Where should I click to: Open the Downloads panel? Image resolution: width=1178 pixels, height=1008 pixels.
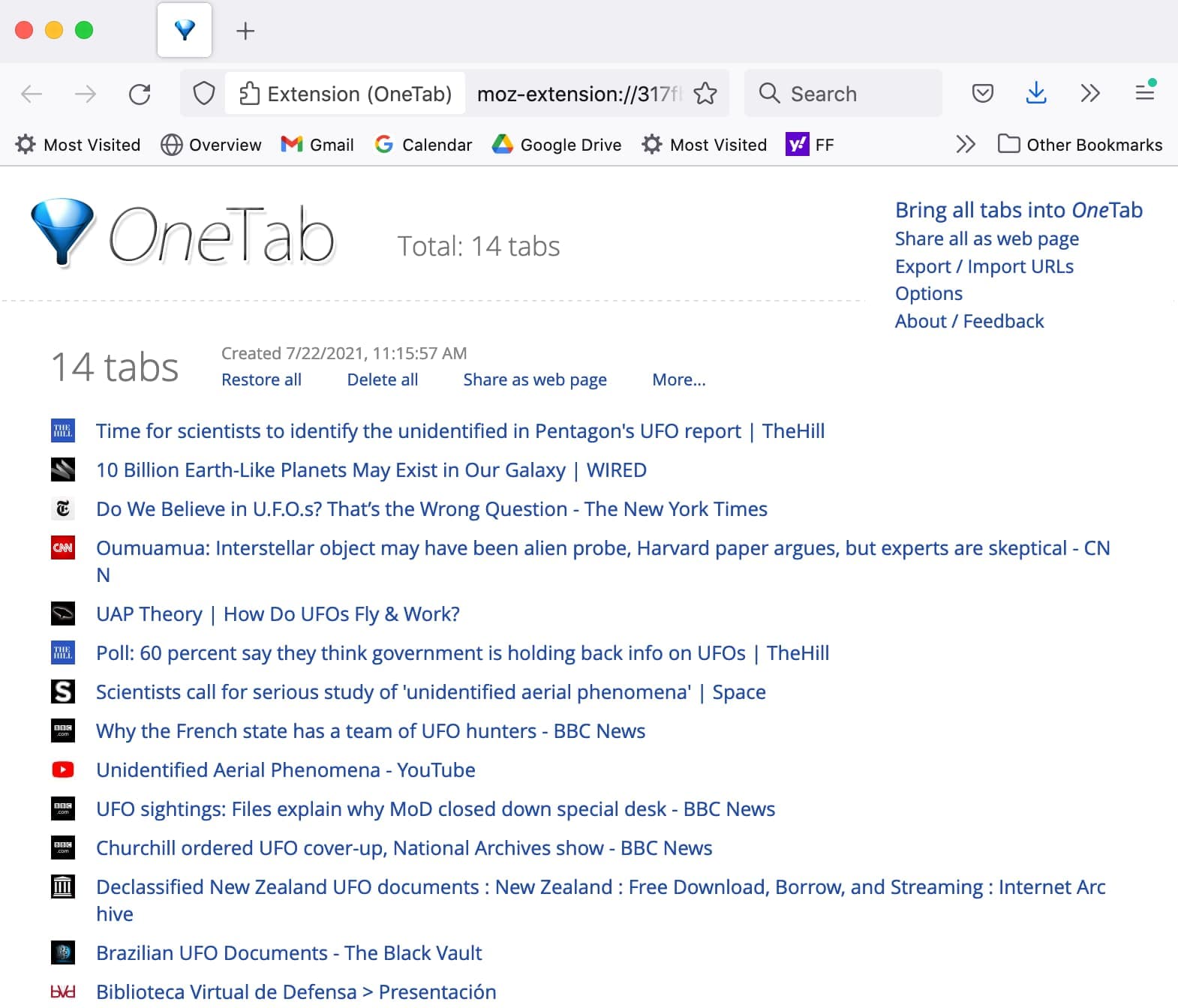click(1036, 94)
